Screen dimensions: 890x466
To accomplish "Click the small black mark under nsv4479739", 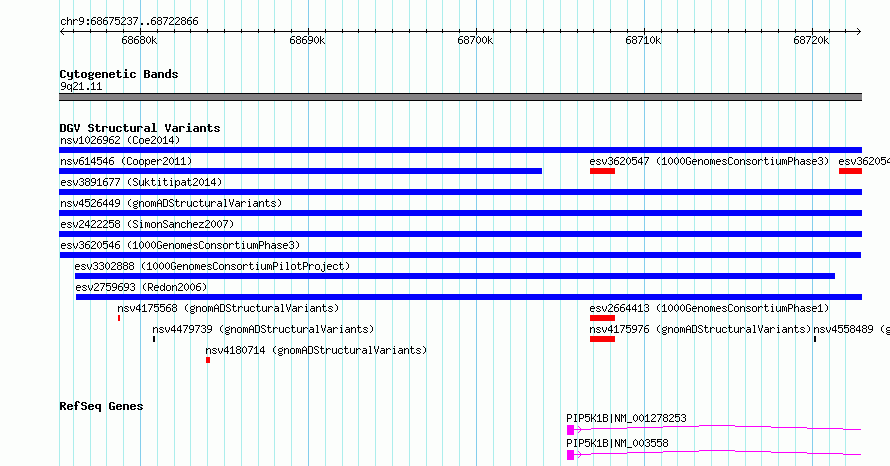I will click(x=154, y=339).
